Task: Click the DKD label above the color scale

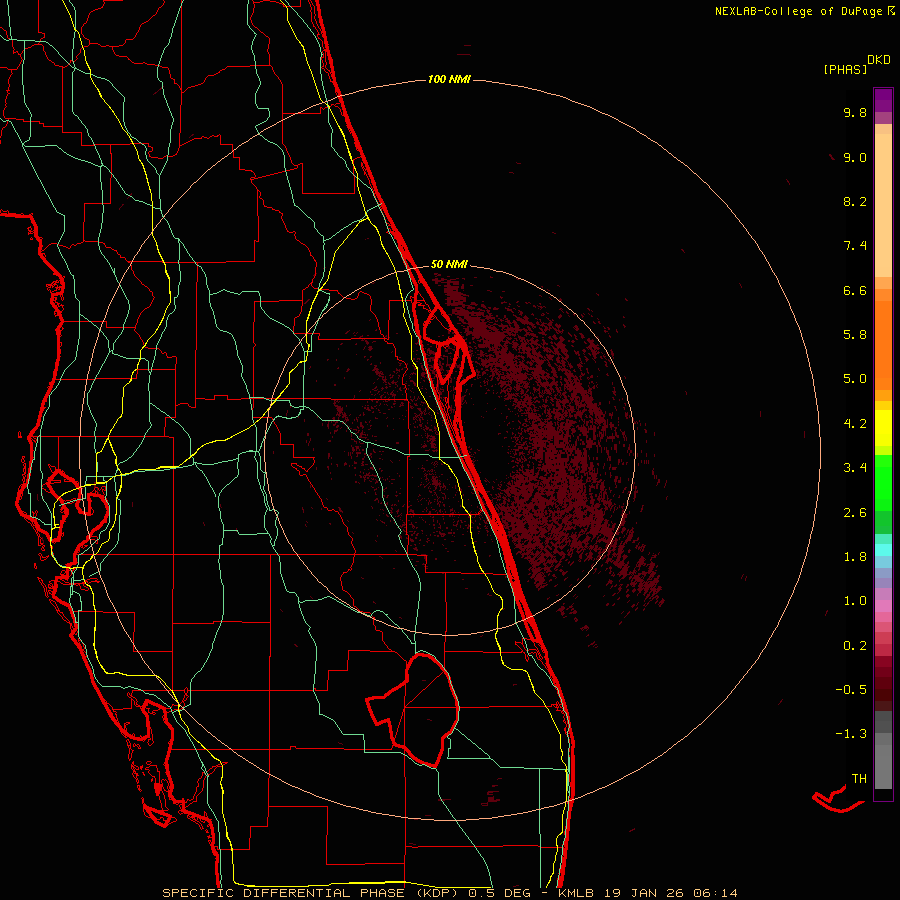Action: (x=879, y=60)
